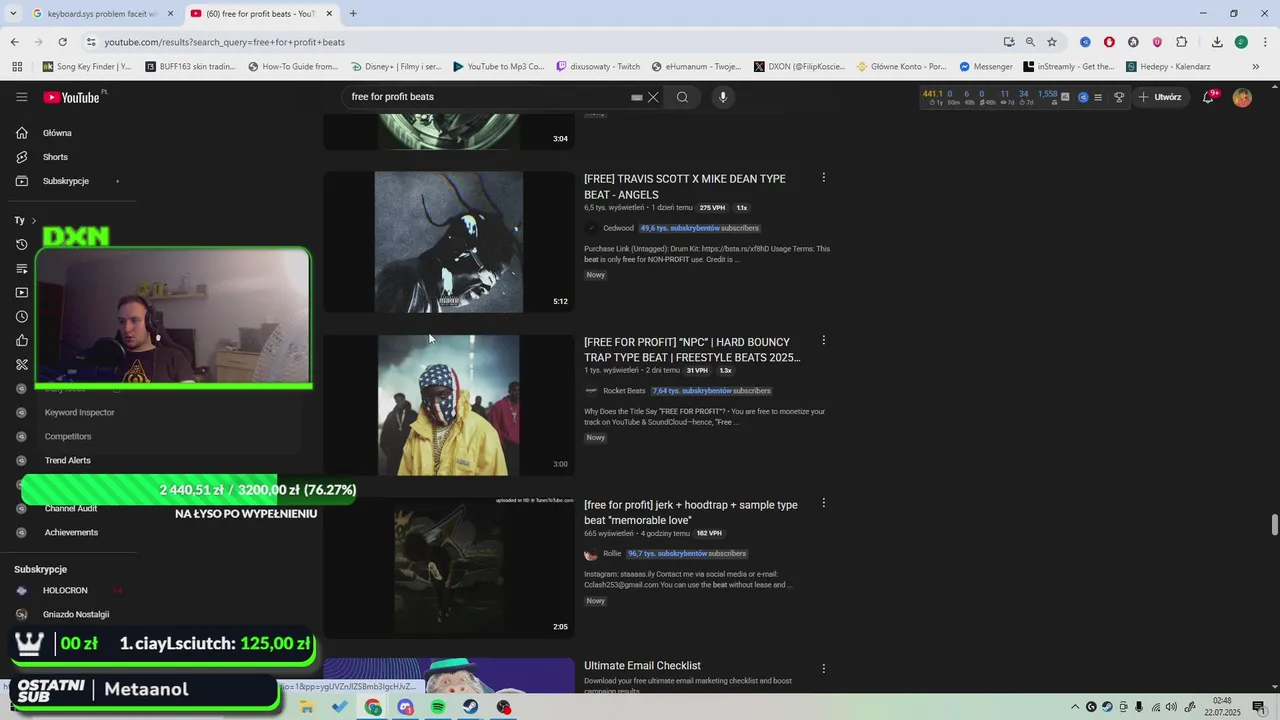
Task: Open the Rollie channel link
Action: tap(612, 554)
